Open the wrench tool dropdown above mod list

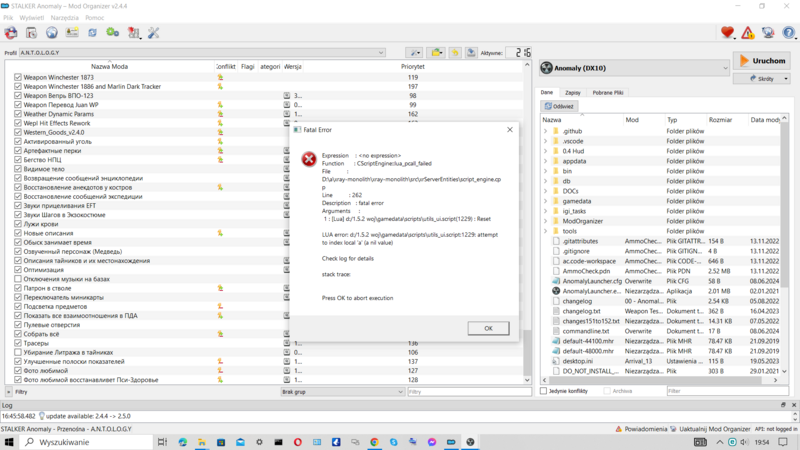click(414, 53)
